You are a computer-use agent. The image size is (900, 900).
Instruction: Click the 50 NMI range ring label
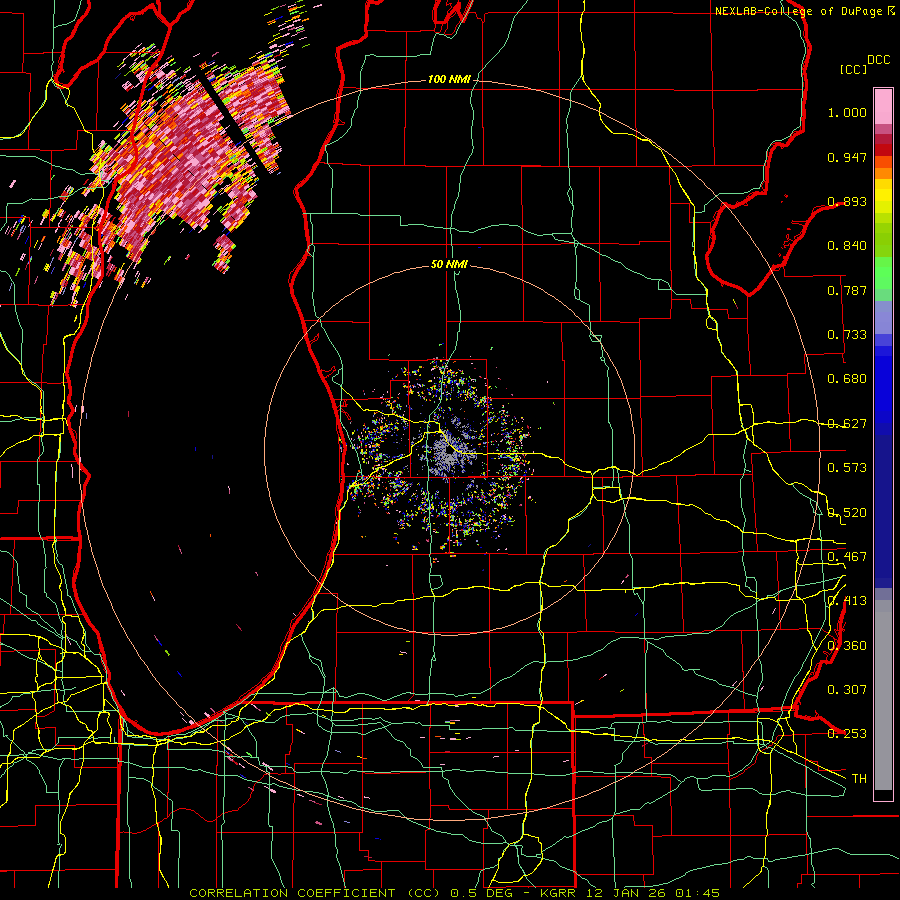pos(449,264)
